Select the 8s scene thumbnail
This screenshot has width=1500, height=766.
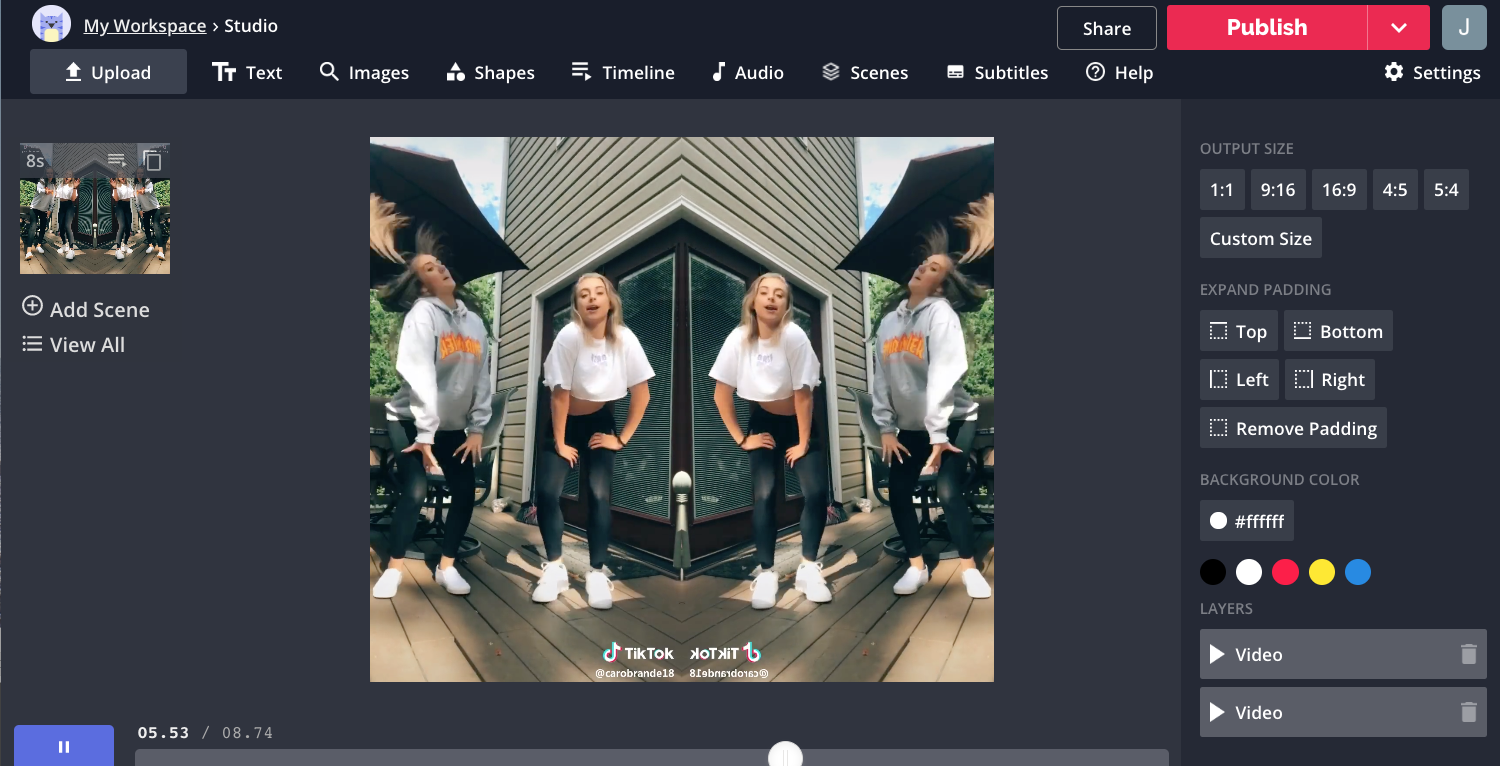tap(95, 209)
